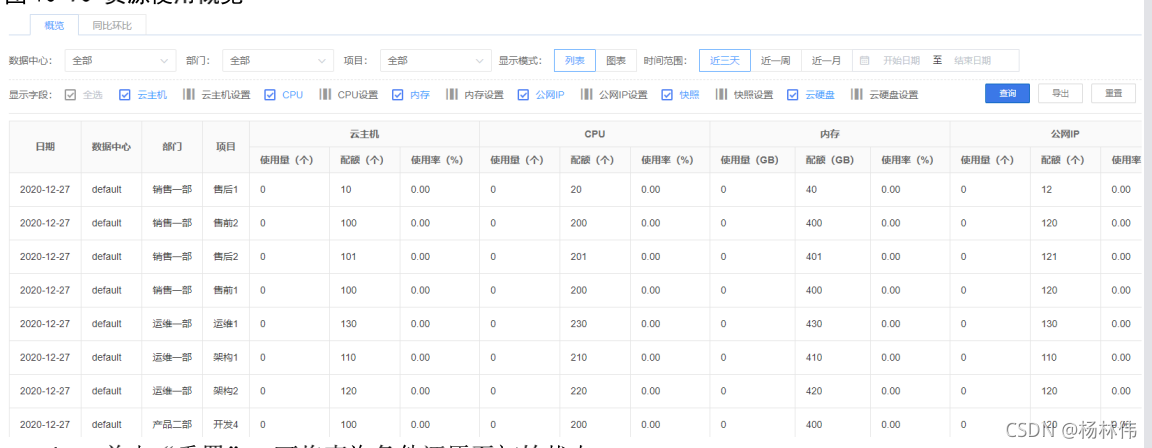Click 云主机 quota value 101
Viewport: 1152px width, 448px height.
348,257
